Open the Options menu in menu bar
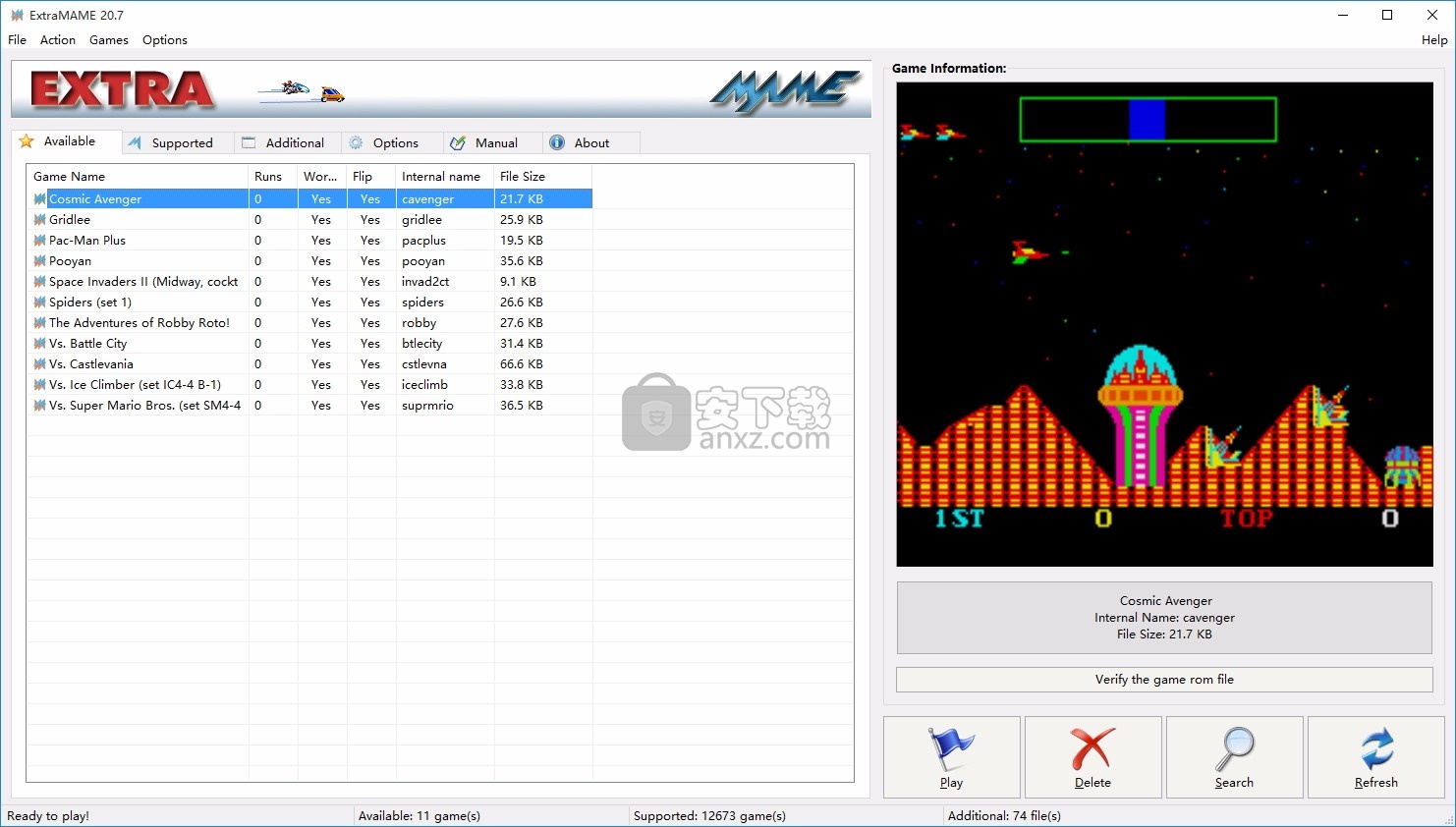Screen dimensions: 1456x827 [x=165, y=40]
